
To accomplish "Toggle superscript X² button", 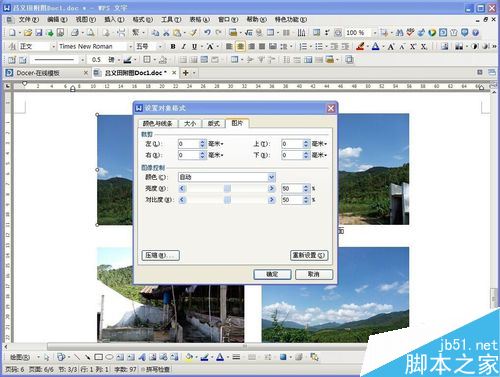I will [413, 46].
